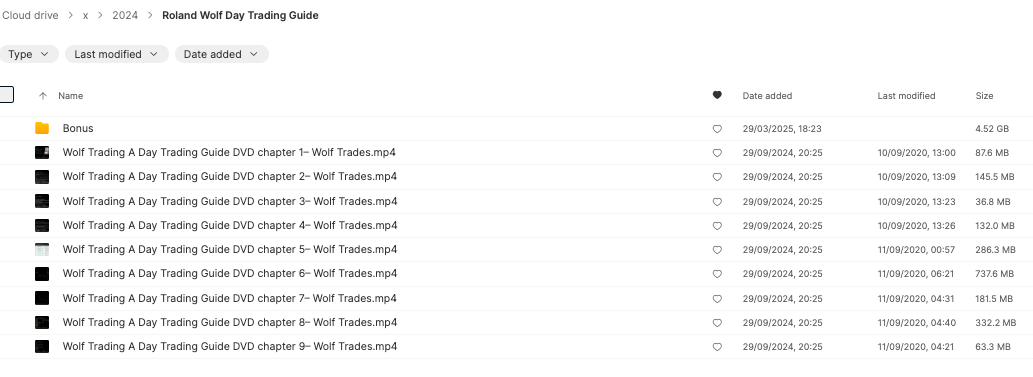The height and width of the screenshot is (377, 1033).
Task: Tick the select-all checkbox in header
Action: 6,95
